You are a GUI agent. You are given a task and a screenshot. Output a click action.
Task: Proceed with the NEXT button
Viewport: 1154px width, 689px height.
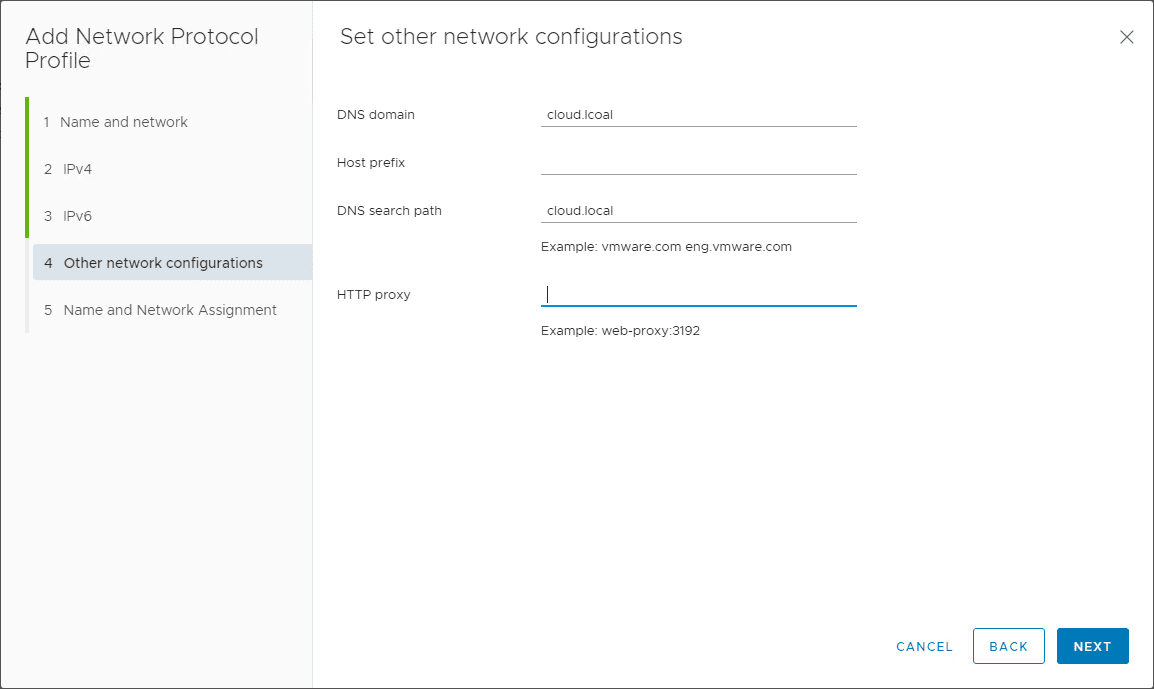[1092, 646]
